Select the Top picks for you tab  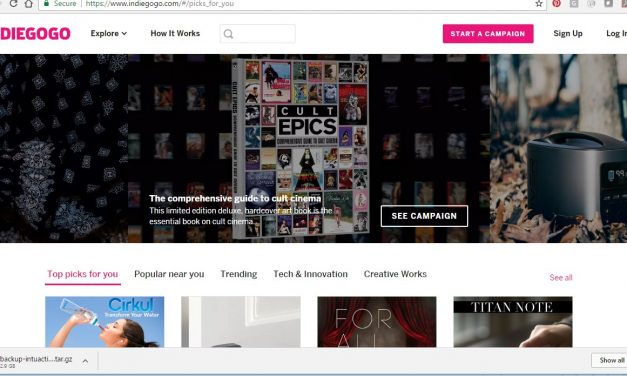(83, 274)
